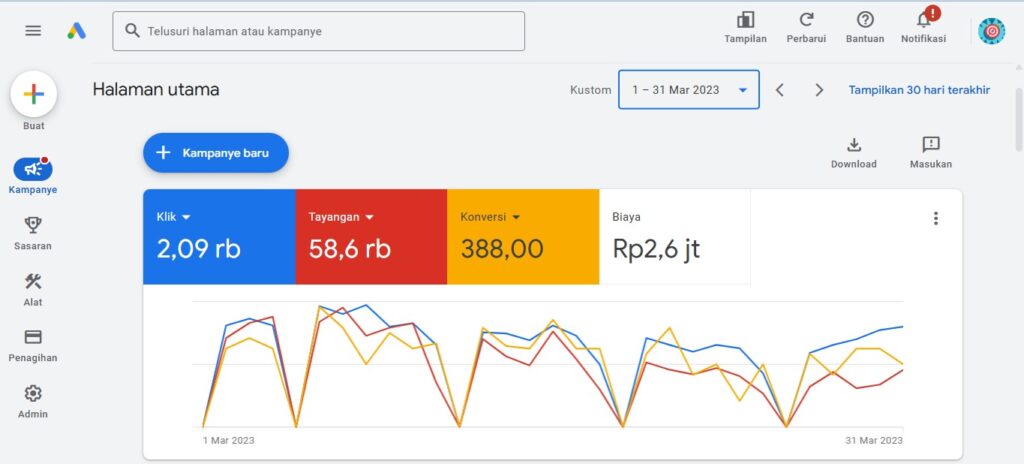Viewport: 1024px width, 464px height.
Task: Open Sasaran in the sidebar
Action: [33, 225]
